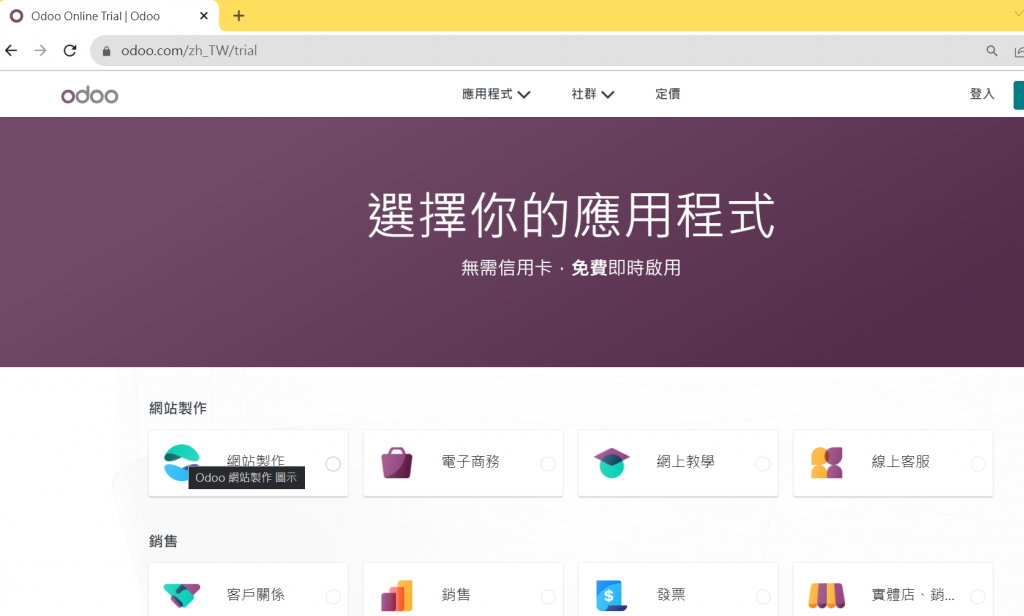
Task: Select the 電子商務 radio circle
Action: click(x=548, y=464)
